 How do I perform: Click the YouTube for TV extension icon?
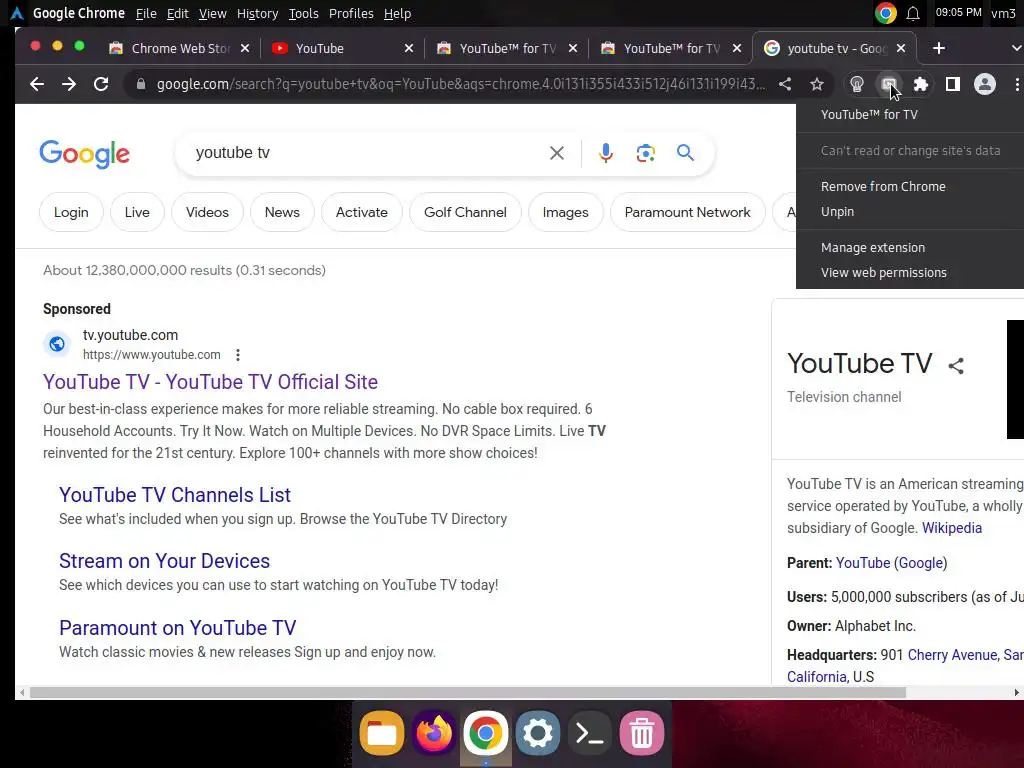[x=889, y=84]
